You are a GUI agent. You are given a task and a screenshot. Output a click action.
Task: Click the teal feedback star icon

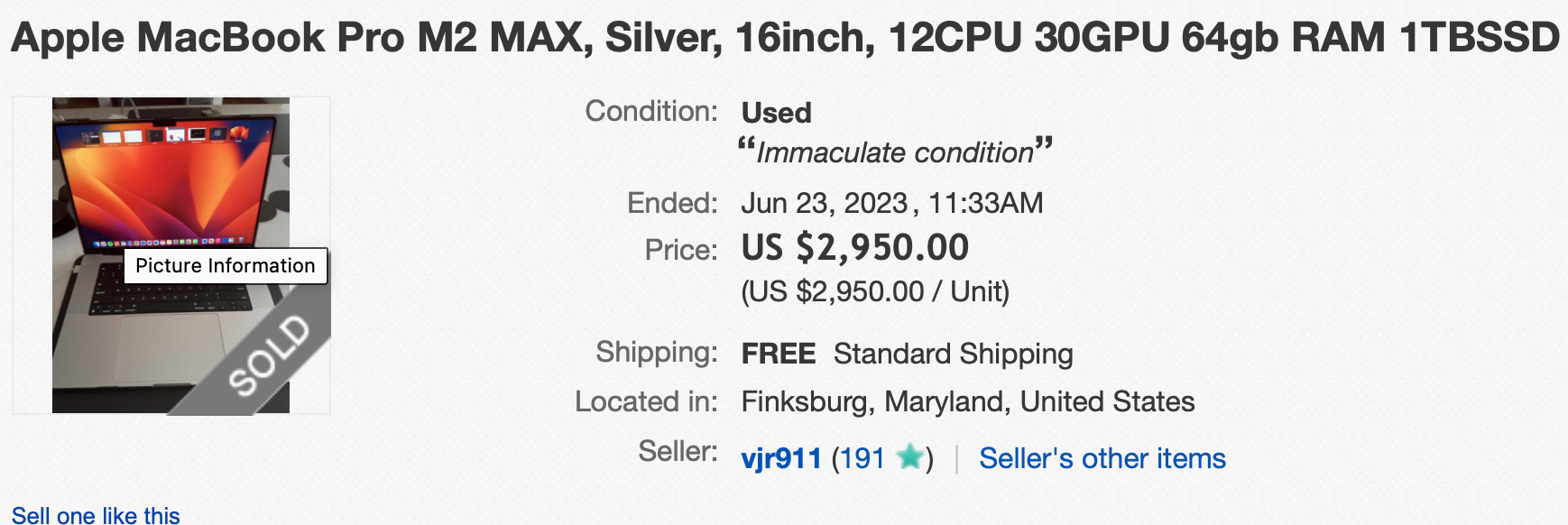click(x=910, y=457)
